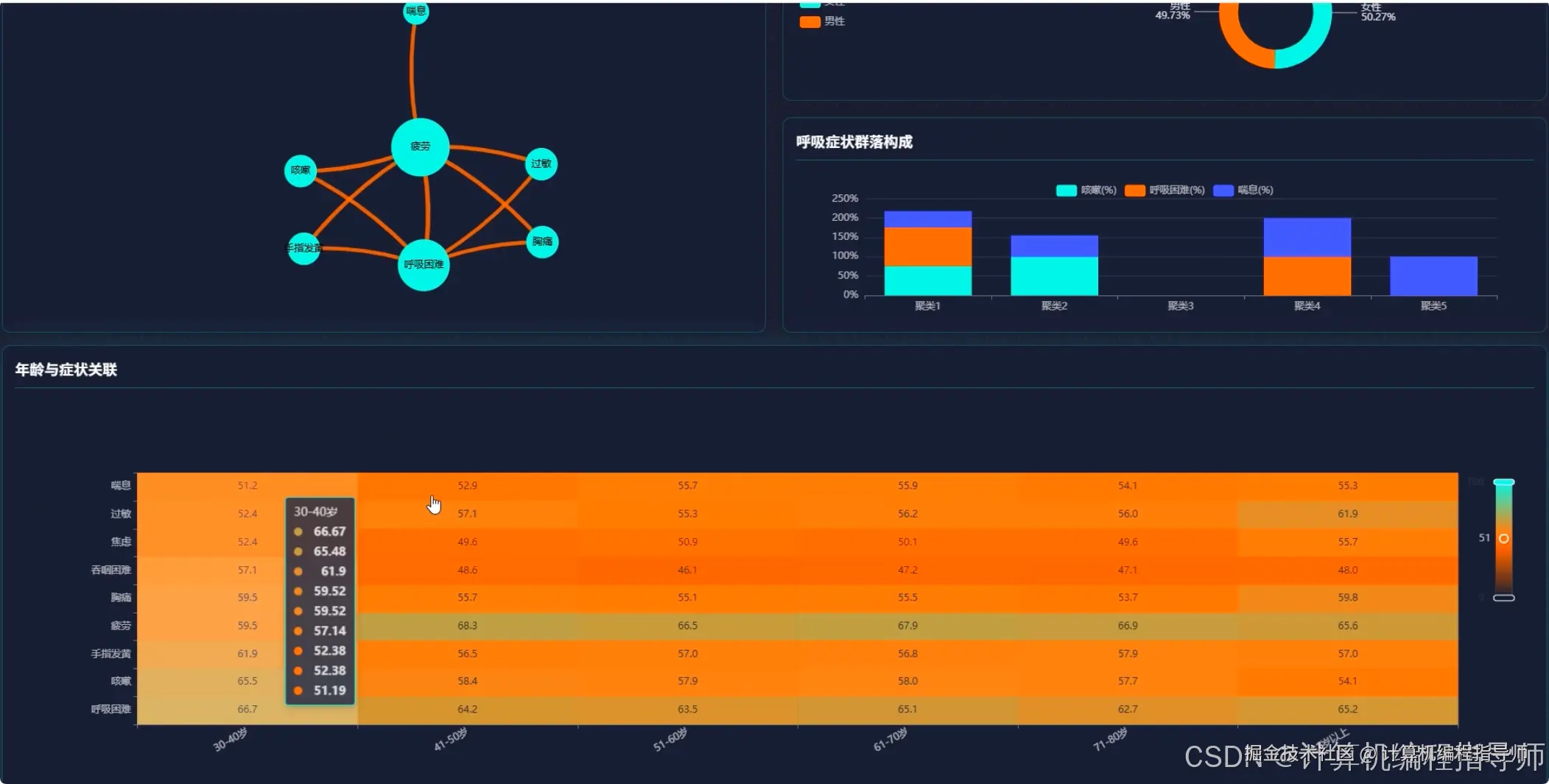The width and height of the screenshot is (1549, 784).
Task: Click heatmap cell 56.5 in 手指发黄 row
Action: pyautogui.click(x=467, y=654)
